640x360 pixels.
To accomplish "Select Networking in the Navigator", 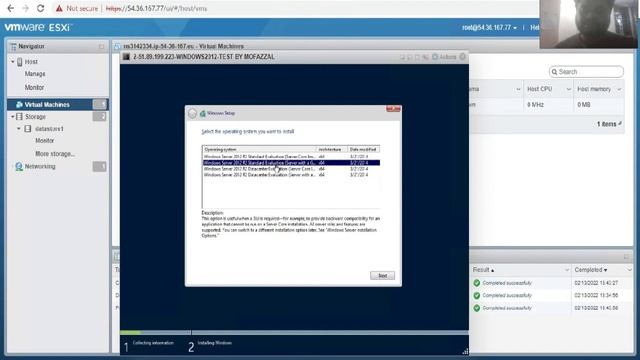I will pos(40,167).
